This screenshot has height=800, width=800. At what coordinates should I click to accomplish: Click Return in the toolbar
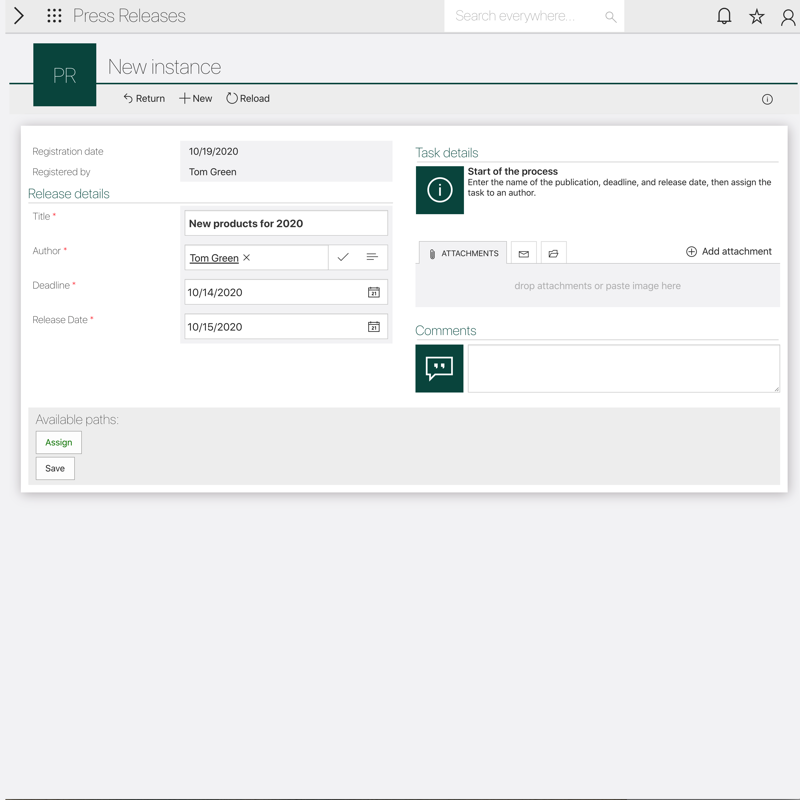pyautogui.click(x=144, y=99)
